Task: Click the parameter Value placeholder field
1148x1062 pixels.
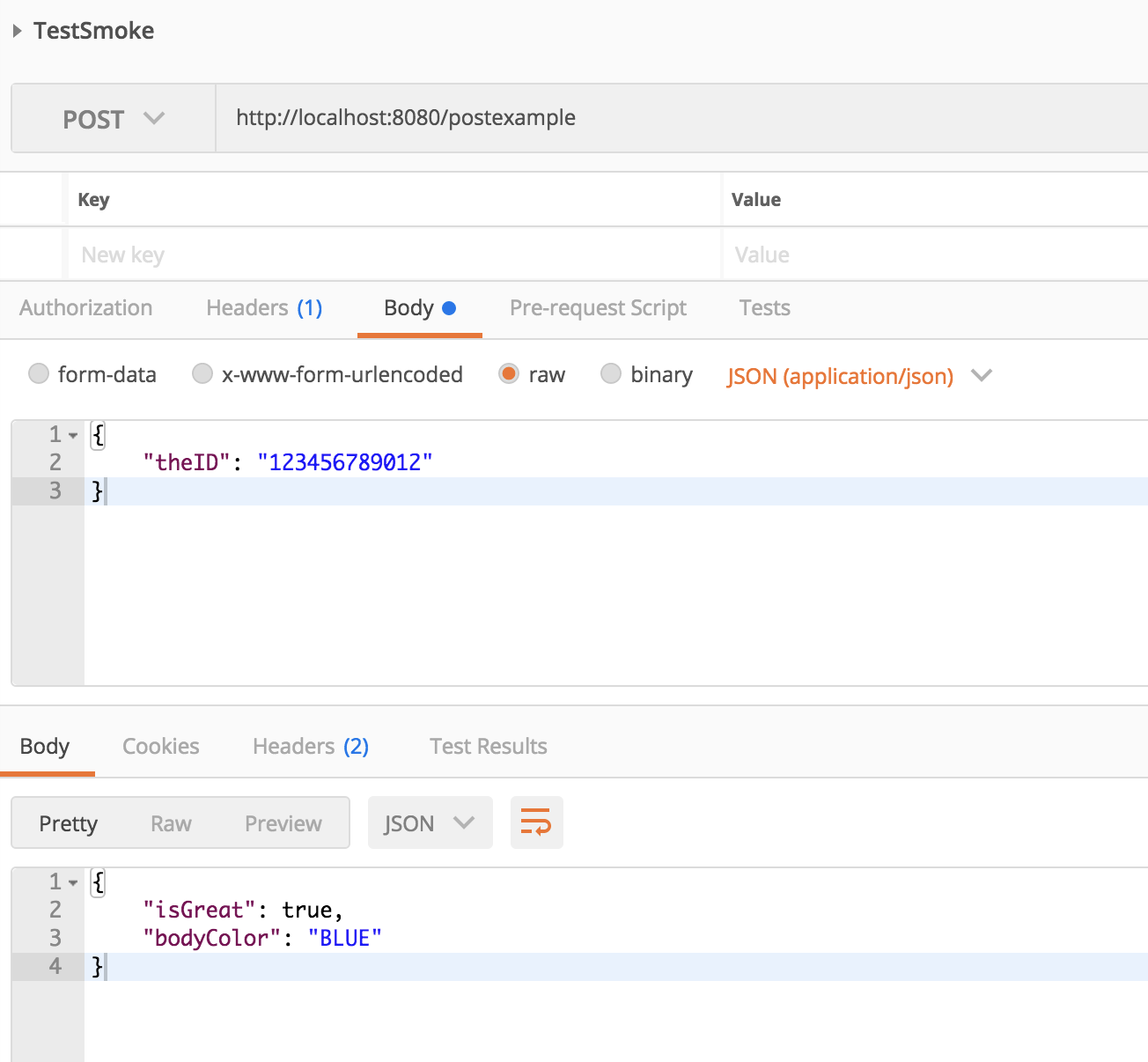Action: click(936, 254)
